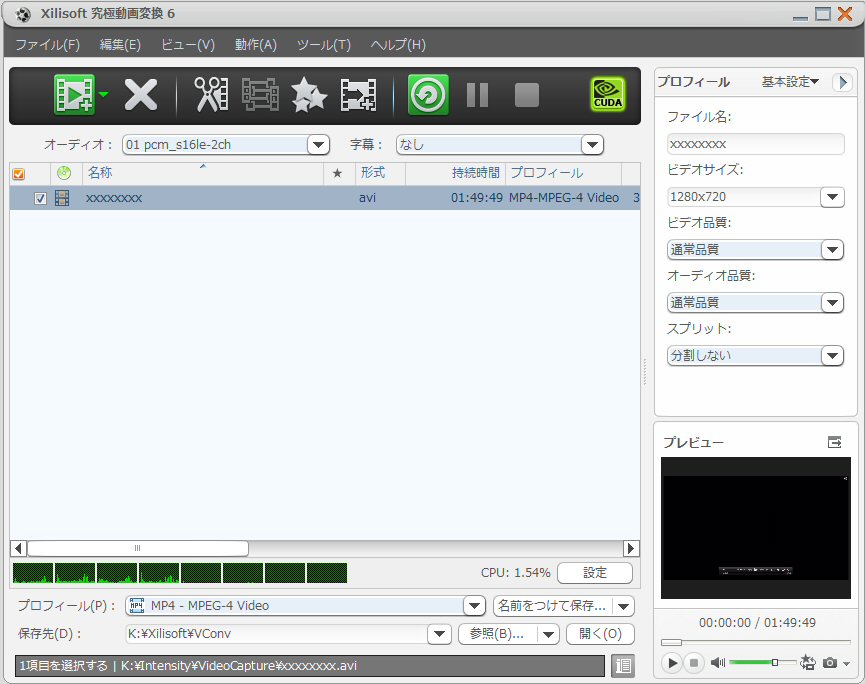Screen dimensions: 865x684
Task: Click the MP4 icon in profile field
Action: [137, 606]
